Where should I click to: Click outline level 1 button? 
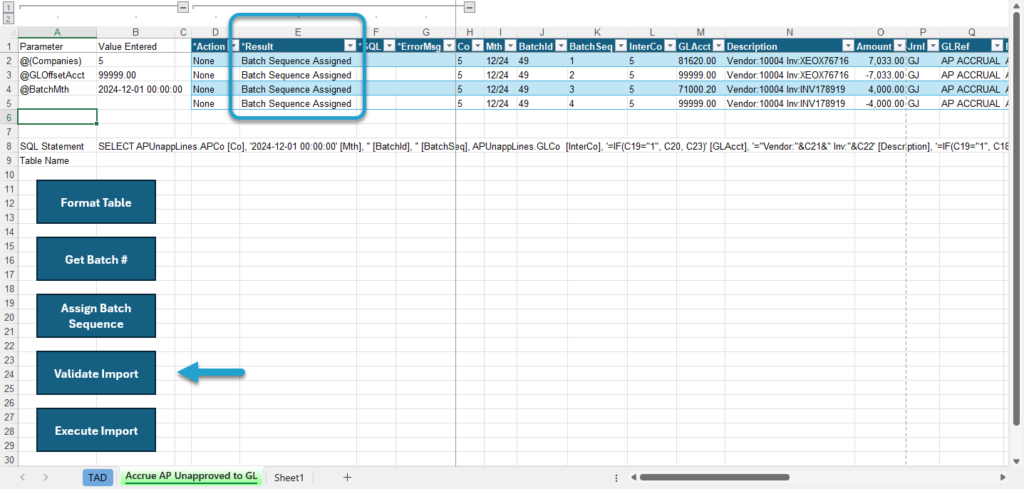pyautogui.click(x=8, y=7)
